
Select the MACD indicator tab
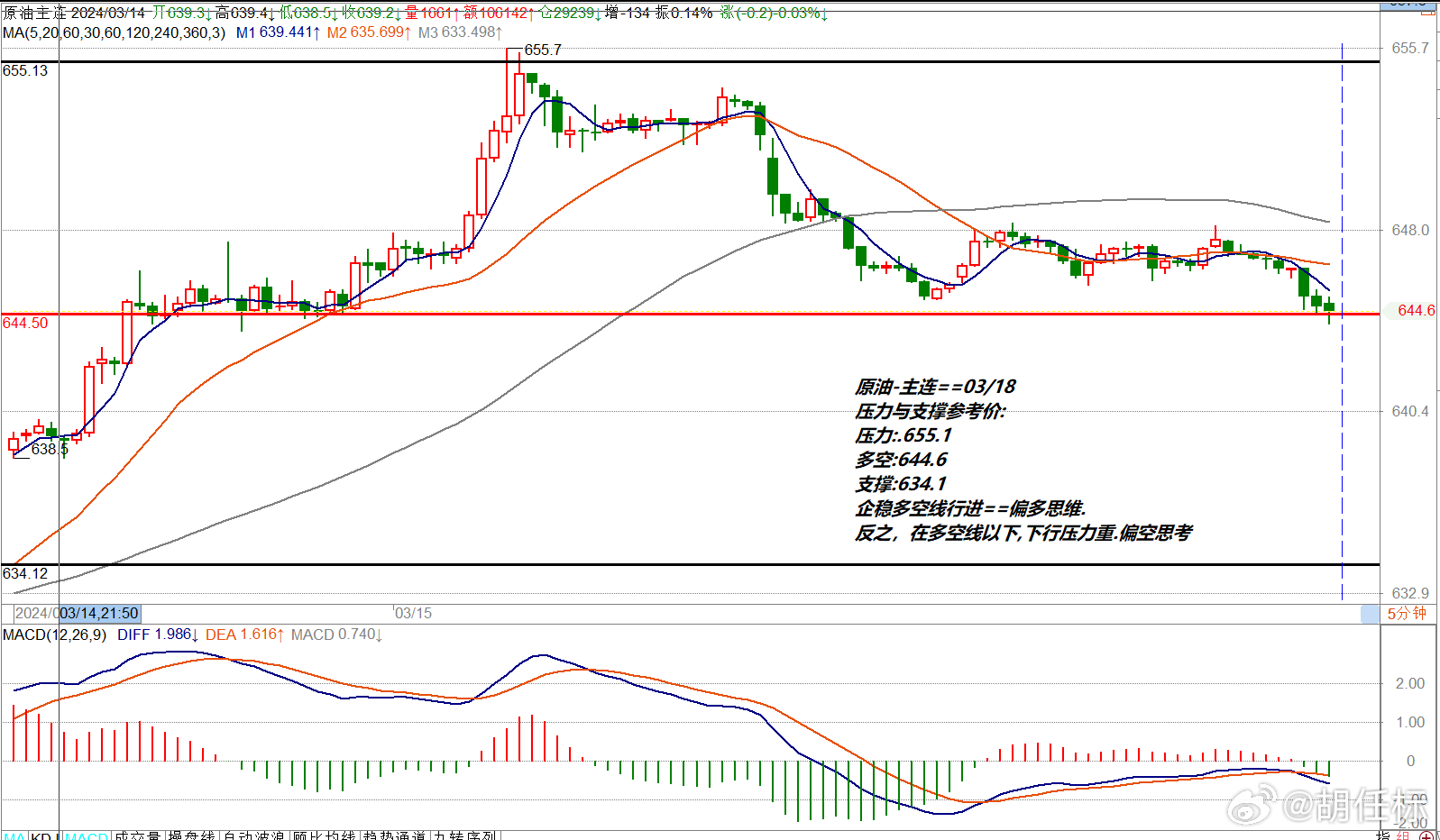tap(87, 835)
